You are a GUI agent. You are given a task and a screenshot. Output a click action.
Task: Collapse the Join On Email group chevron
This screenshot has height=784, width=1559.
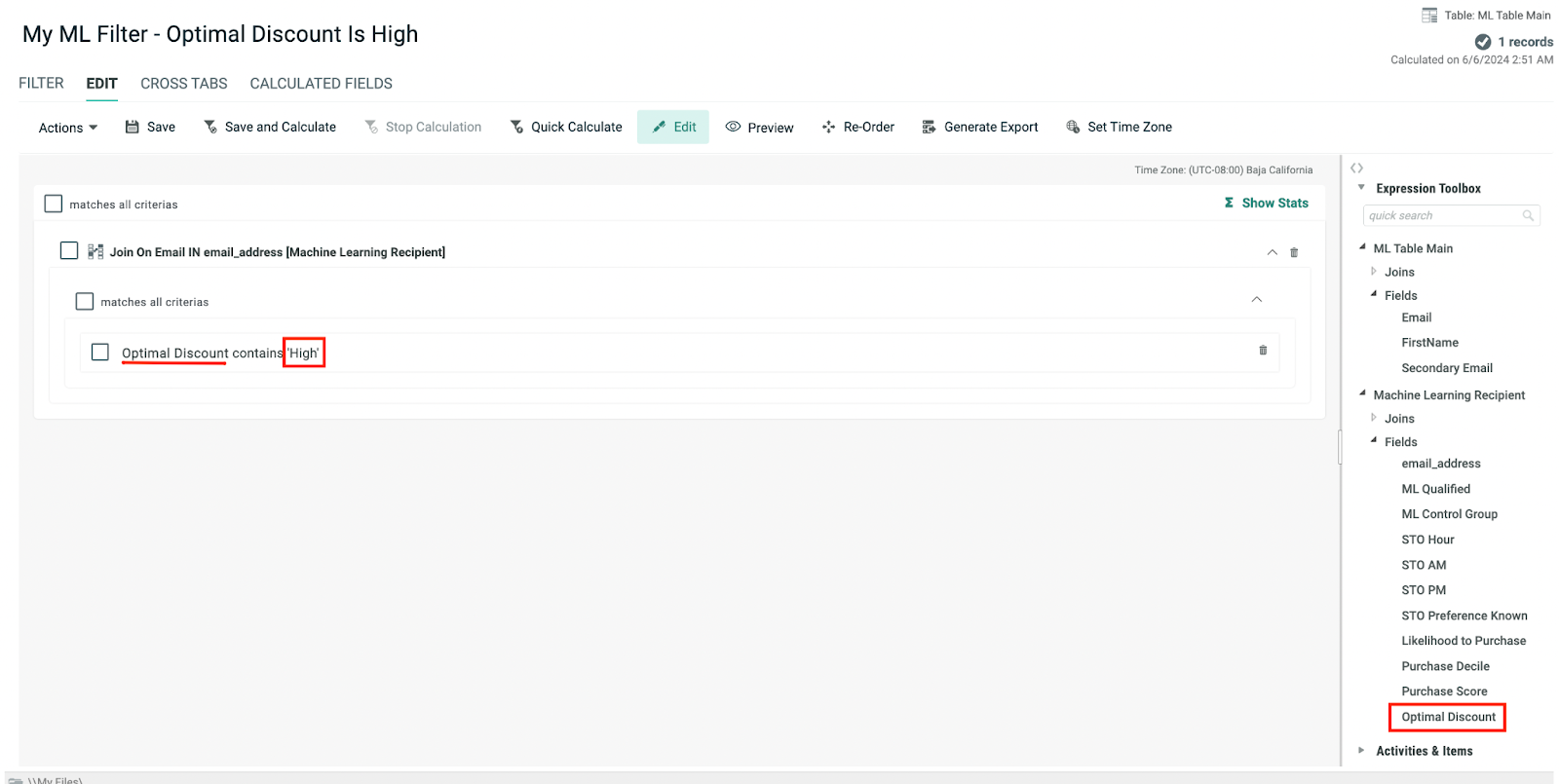[x=1272, y=252]
